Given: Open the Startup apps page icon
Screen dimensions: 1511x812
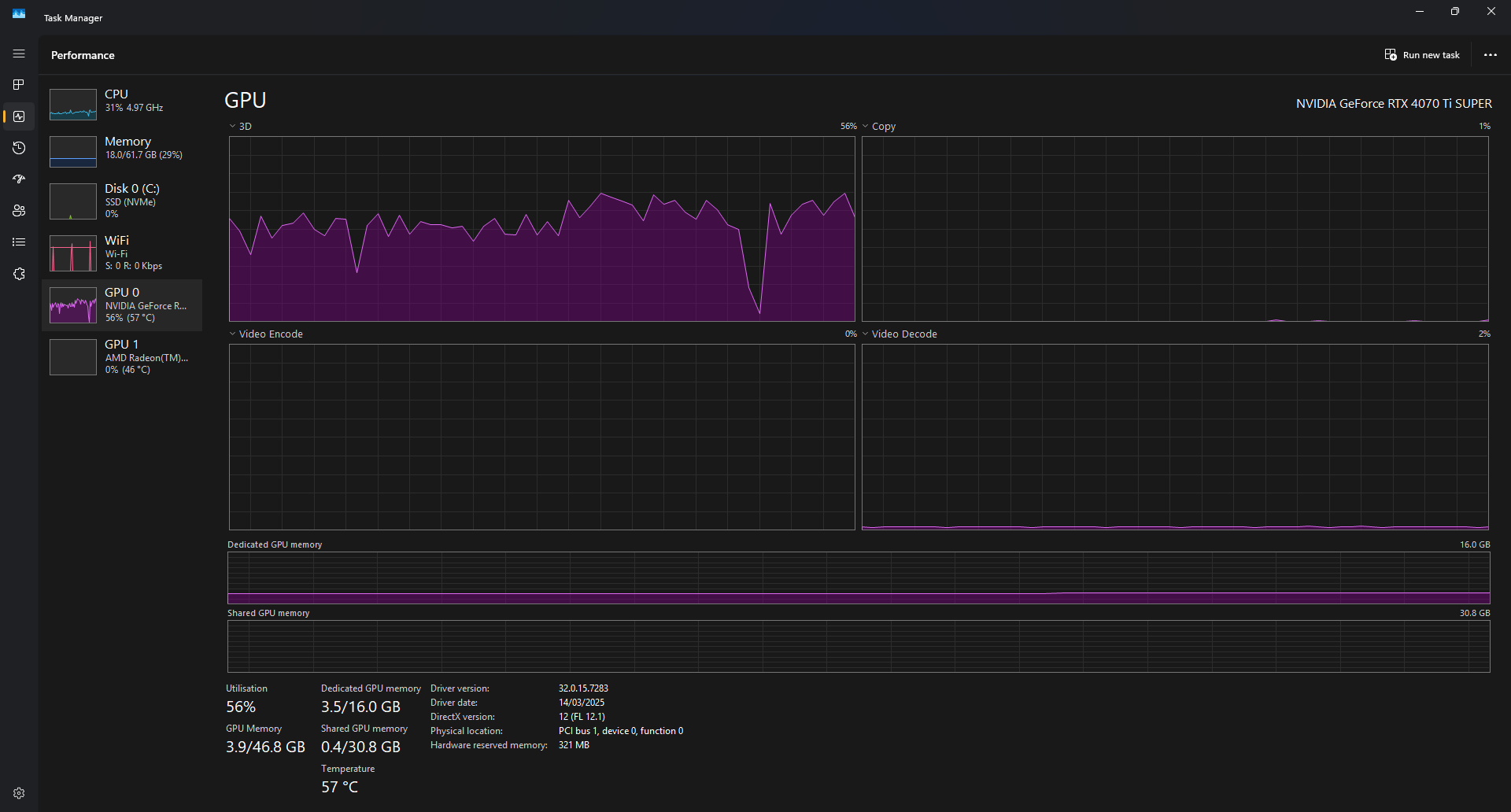Looking at the screenshot, I should click(x=19, y=179).
